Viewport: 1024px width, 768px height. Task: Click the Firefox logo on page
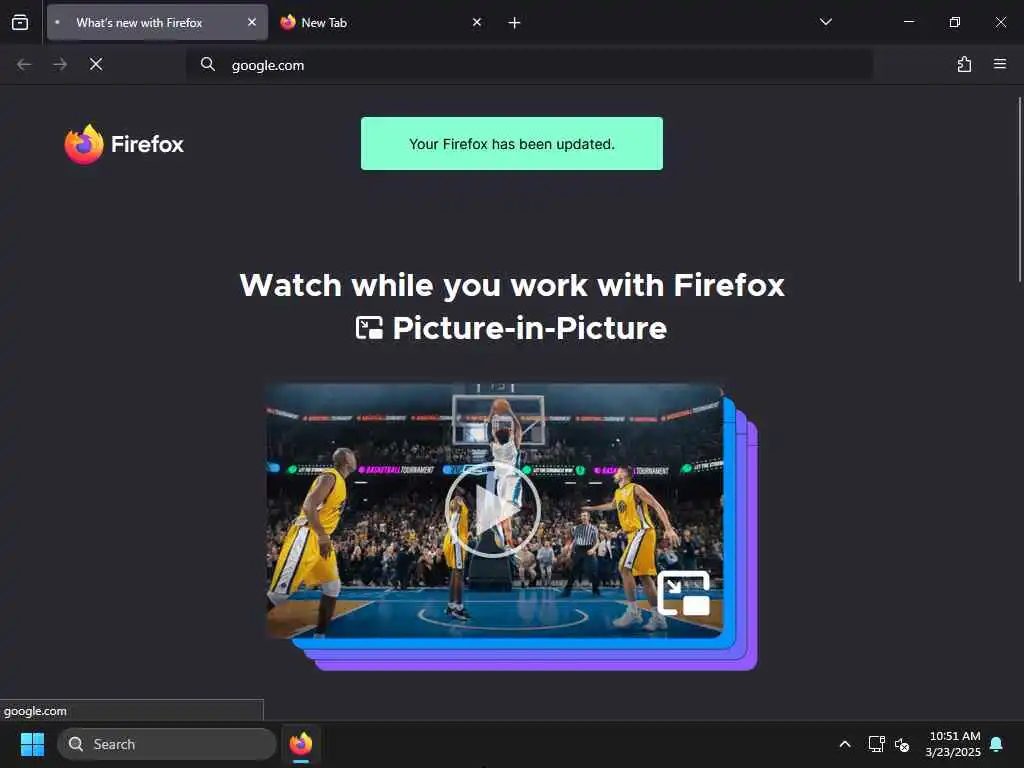pyautogui.click(x=124, y=144)
